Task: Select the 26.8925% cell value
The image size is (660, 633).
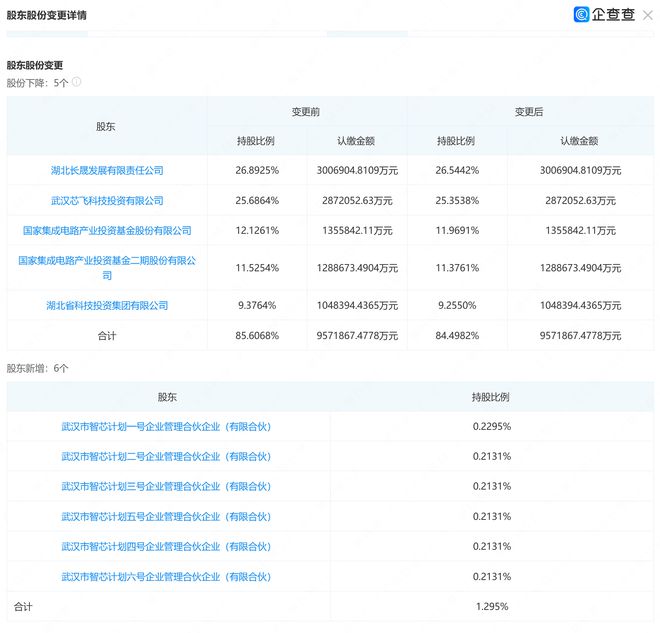Action: pos(257,170)
